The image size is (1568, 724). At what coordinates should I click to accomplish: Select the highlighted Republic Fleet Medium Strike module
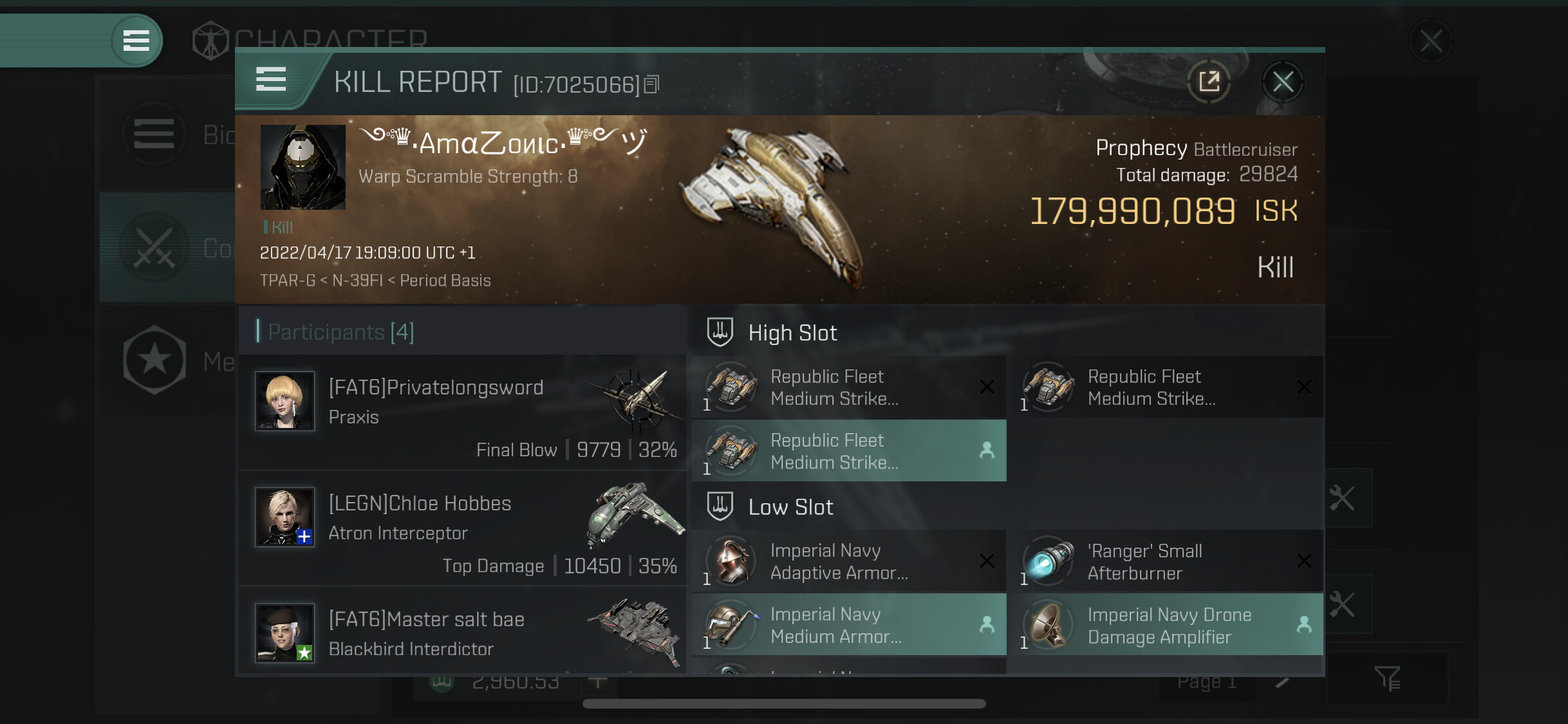pyautogui.click(x=848, y=451)
